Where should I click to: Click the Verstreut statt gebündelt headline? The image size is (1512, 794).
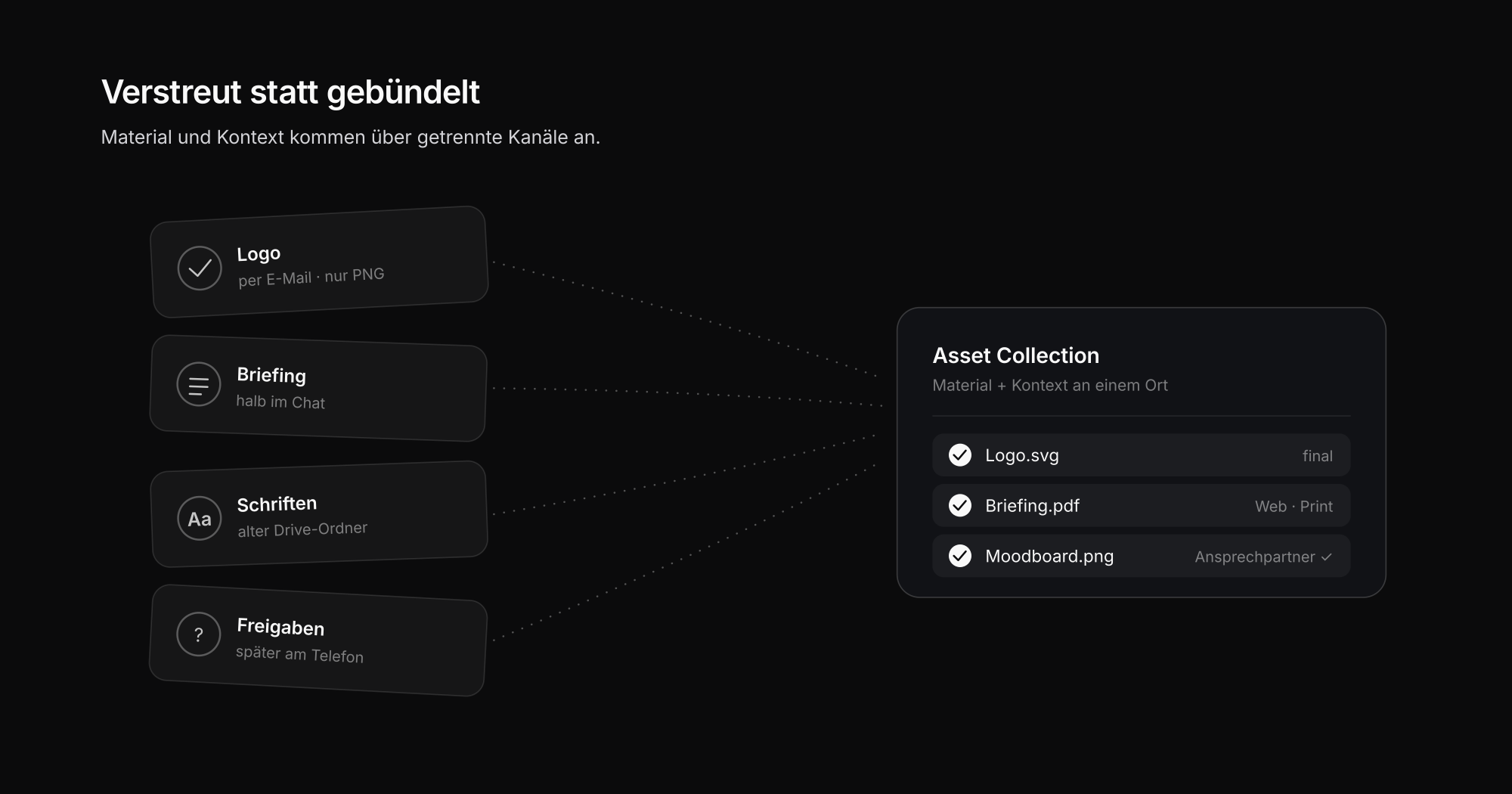(x=290, y=92)
